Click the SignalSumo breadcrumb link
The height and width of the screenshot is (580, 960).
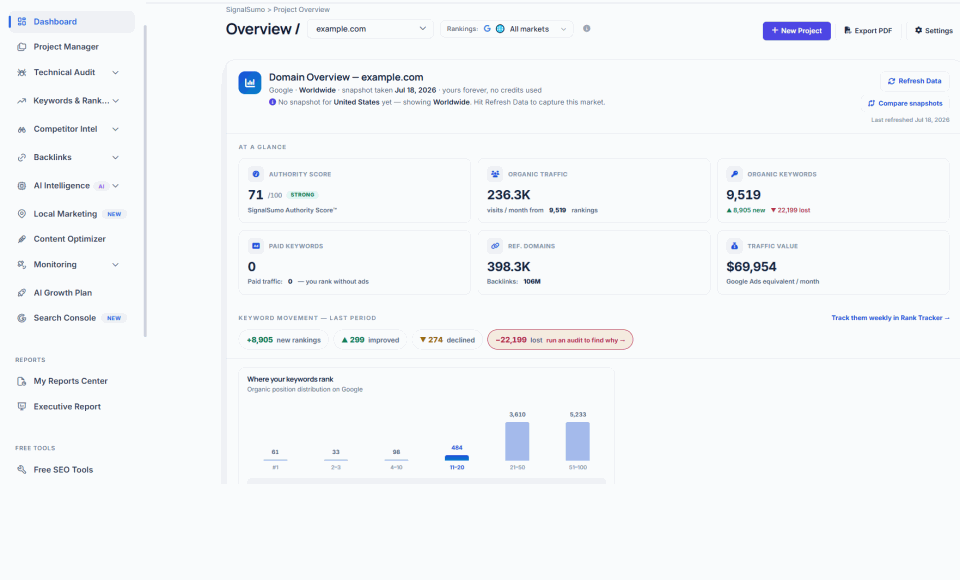point(245,10)
